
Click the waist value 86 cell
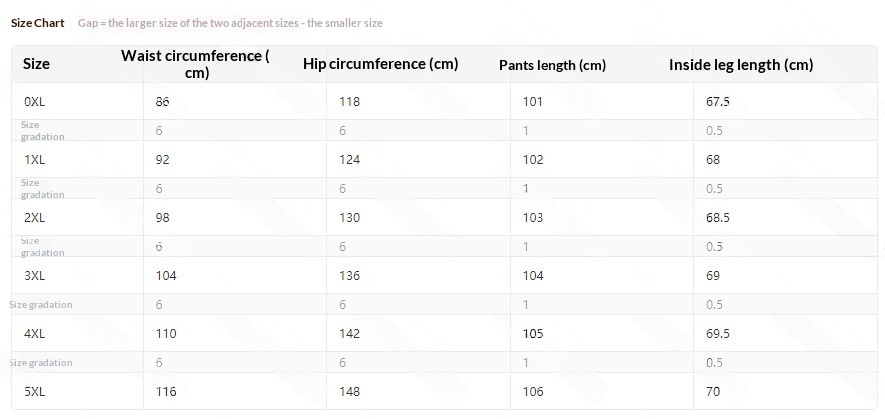tap(163, 102)
